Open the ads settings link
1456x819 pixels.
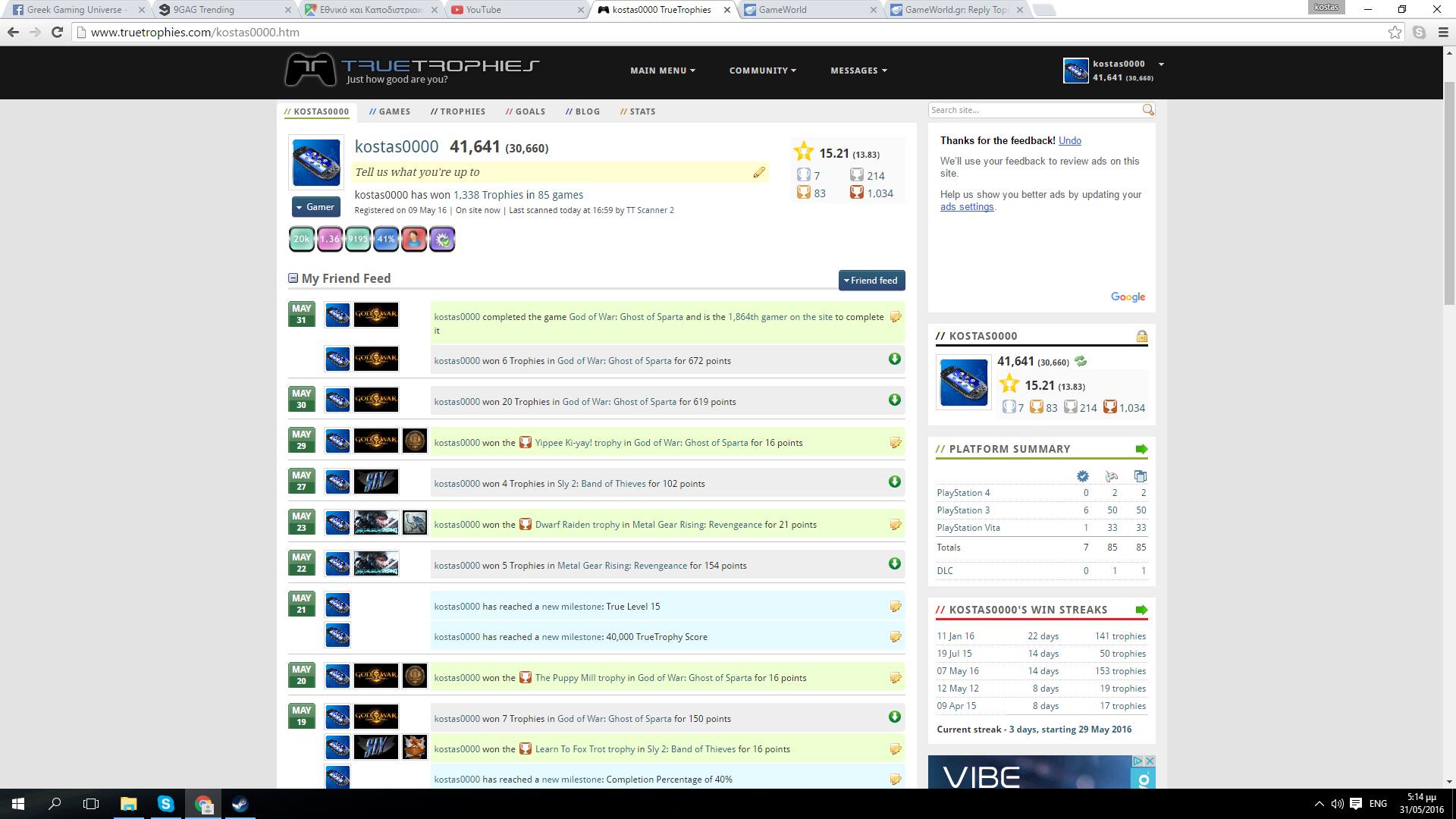point(967,207)
